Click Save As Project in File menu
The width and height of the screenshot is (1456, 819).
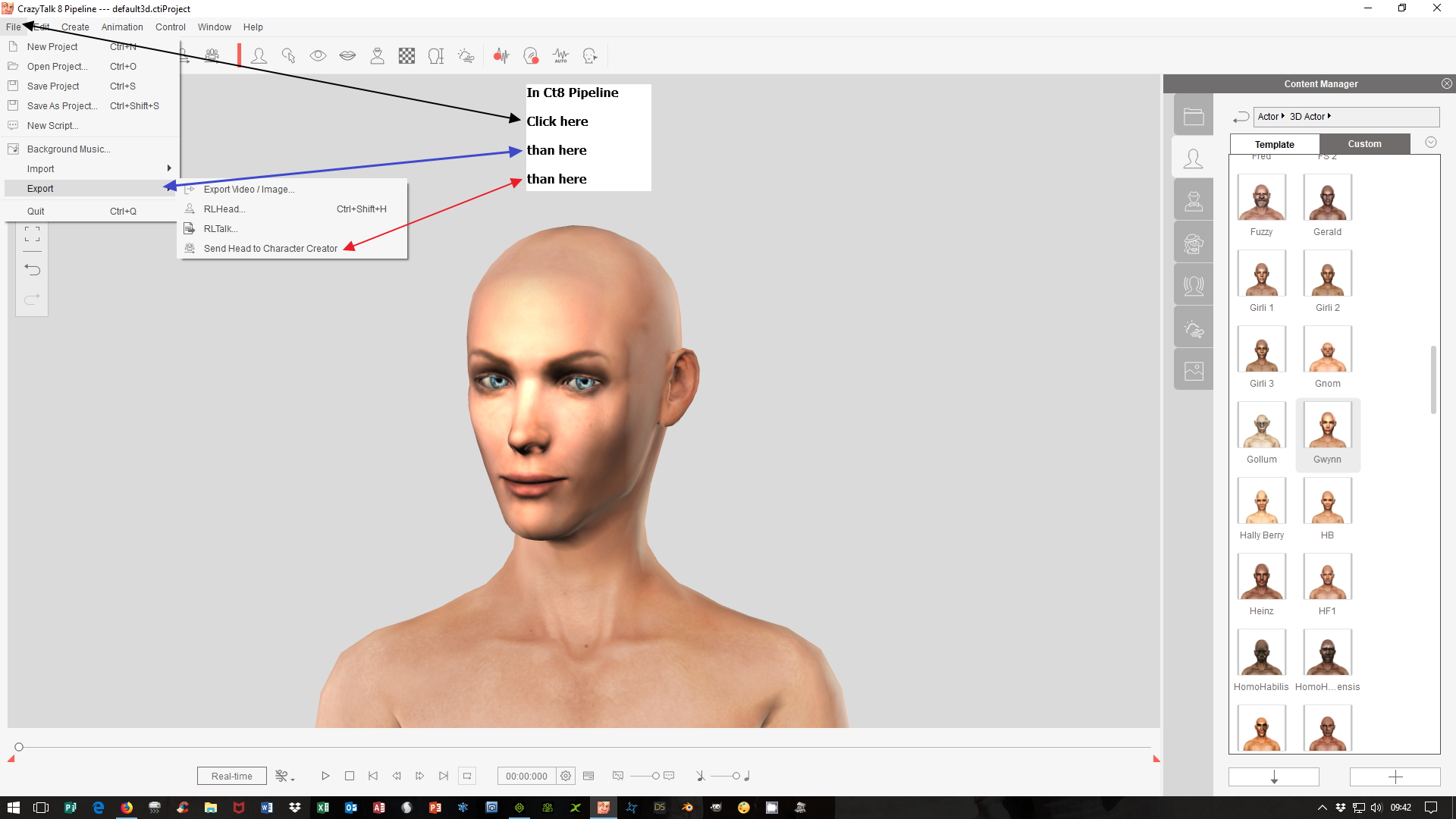[90, 105]
